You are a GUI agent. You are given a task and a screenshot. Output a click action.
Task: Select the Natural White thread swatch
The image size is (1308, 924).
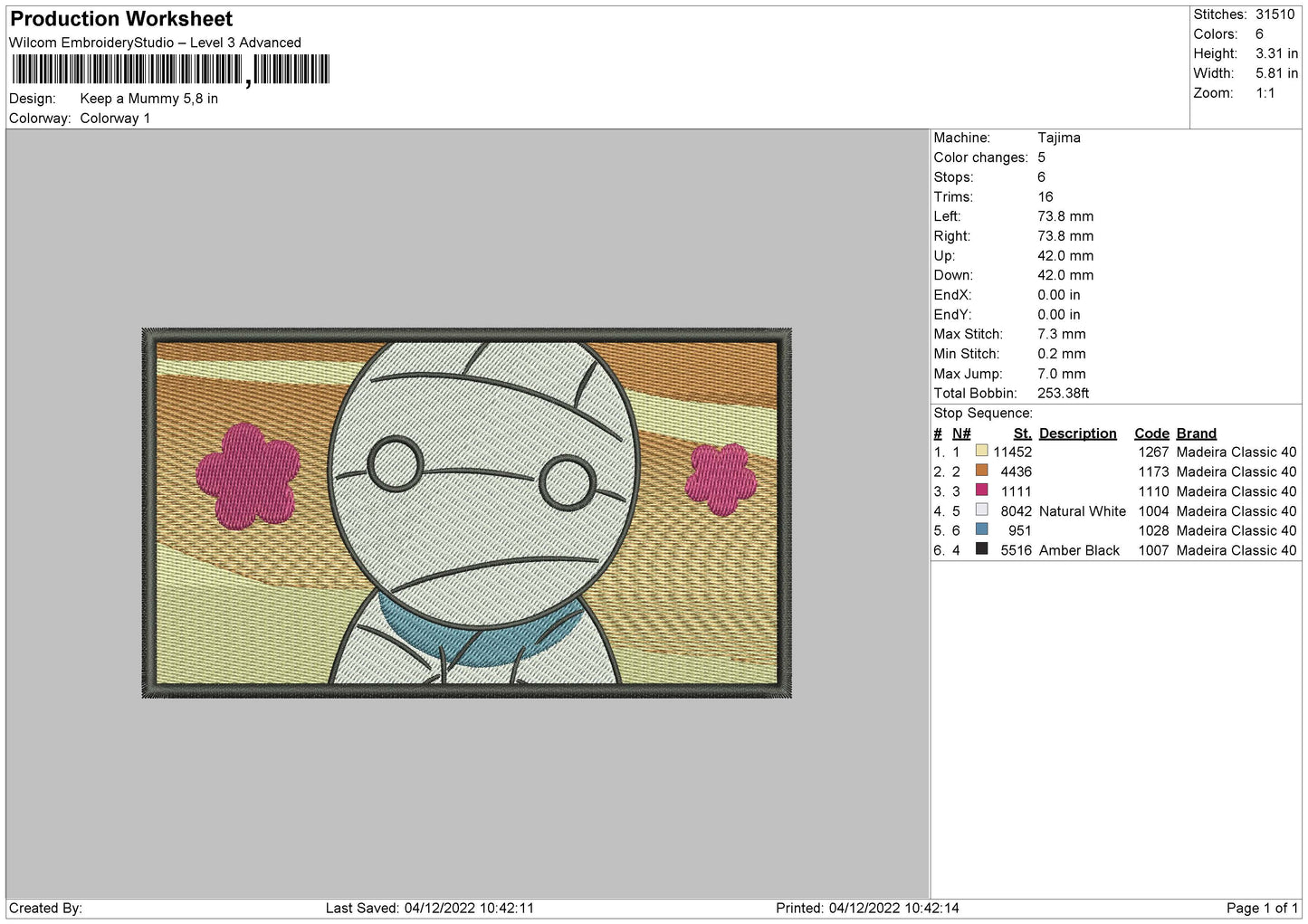(981, 510)
